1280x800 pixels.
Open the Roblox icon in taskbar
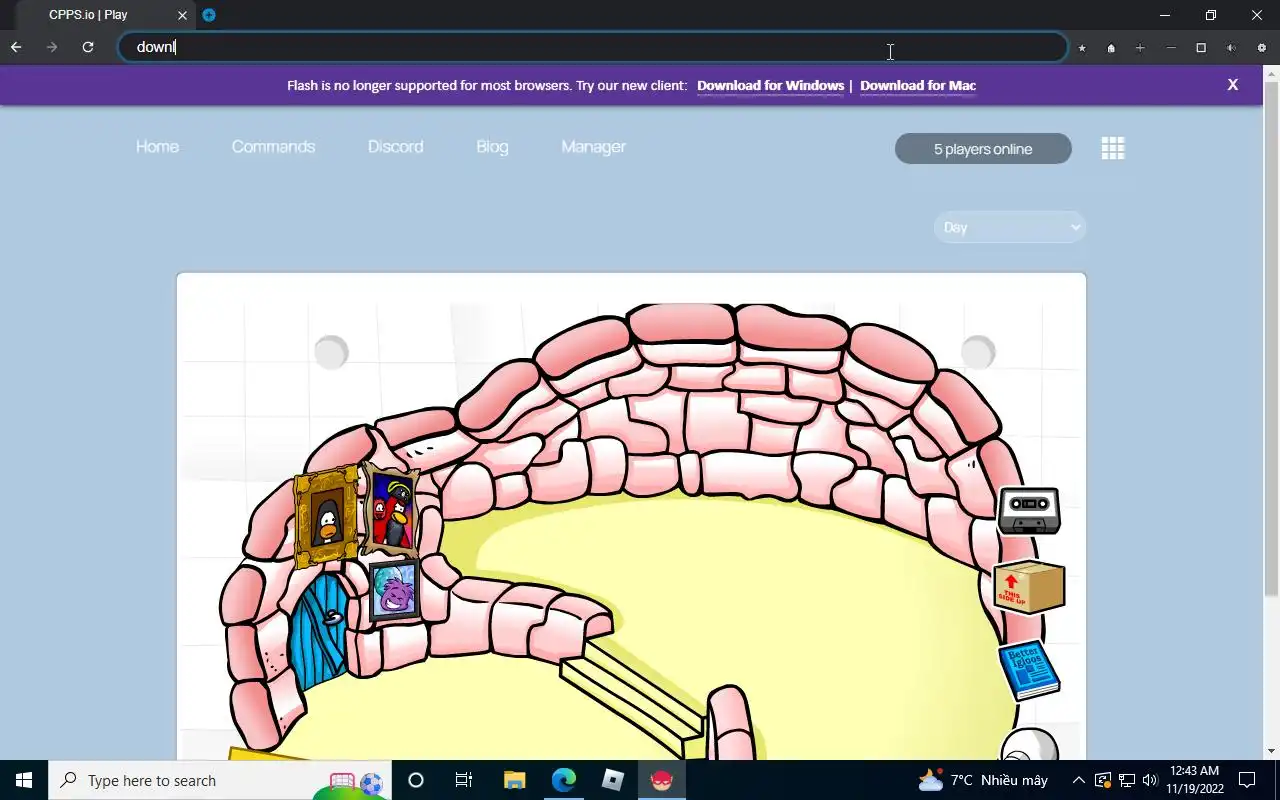pos(613,780)
